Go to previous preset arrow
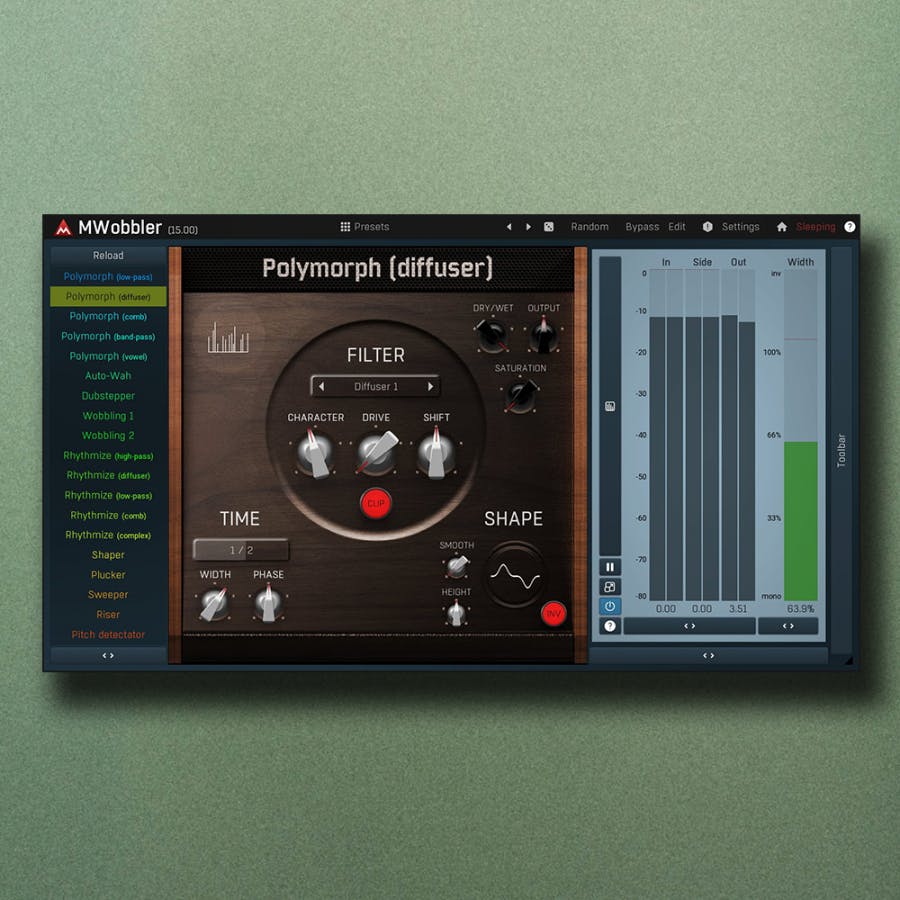 click(509, 227)
